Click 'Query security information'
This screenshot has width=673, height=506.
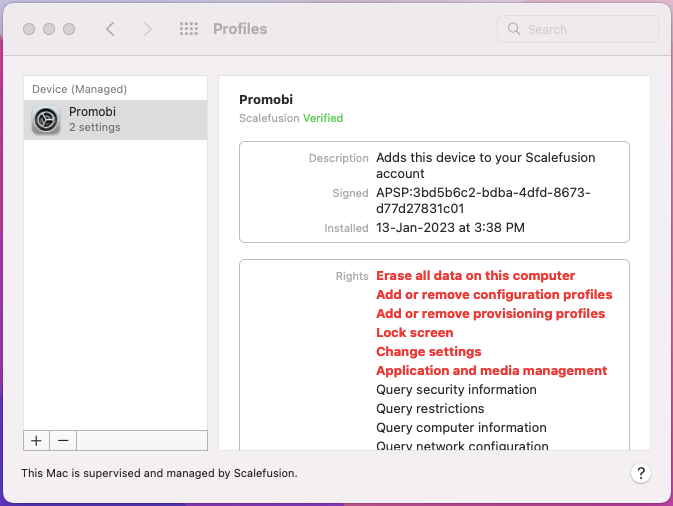456,389
